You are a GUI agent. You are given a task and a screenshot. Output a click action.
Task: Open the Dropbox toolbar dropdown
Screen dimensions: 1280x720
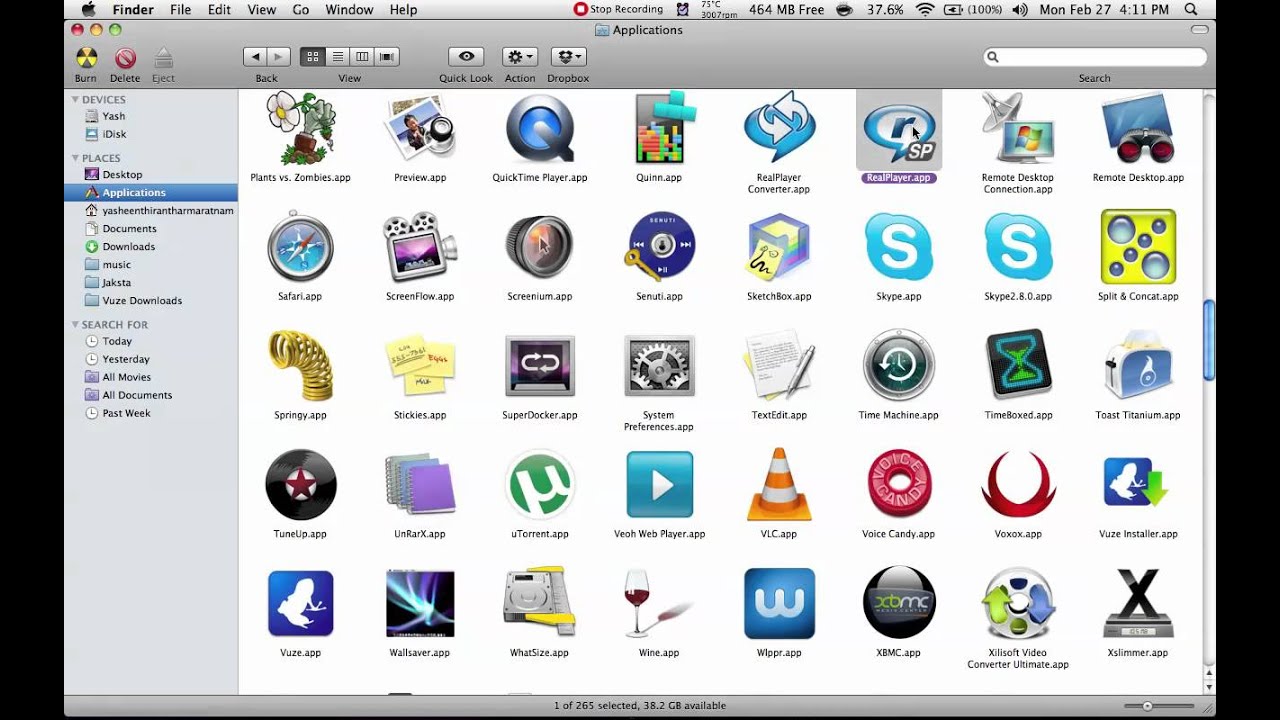point(568,57)
